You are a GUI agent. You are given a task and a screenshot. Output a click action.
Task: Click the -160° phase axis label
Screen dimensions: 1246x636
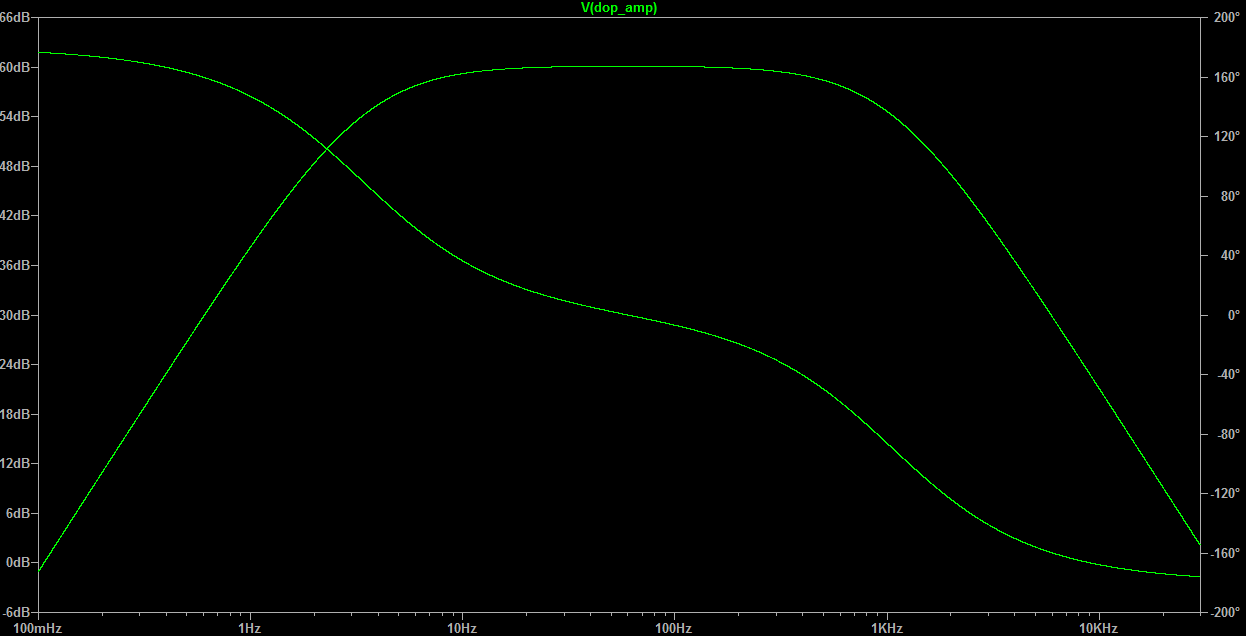click(1226, 553)
